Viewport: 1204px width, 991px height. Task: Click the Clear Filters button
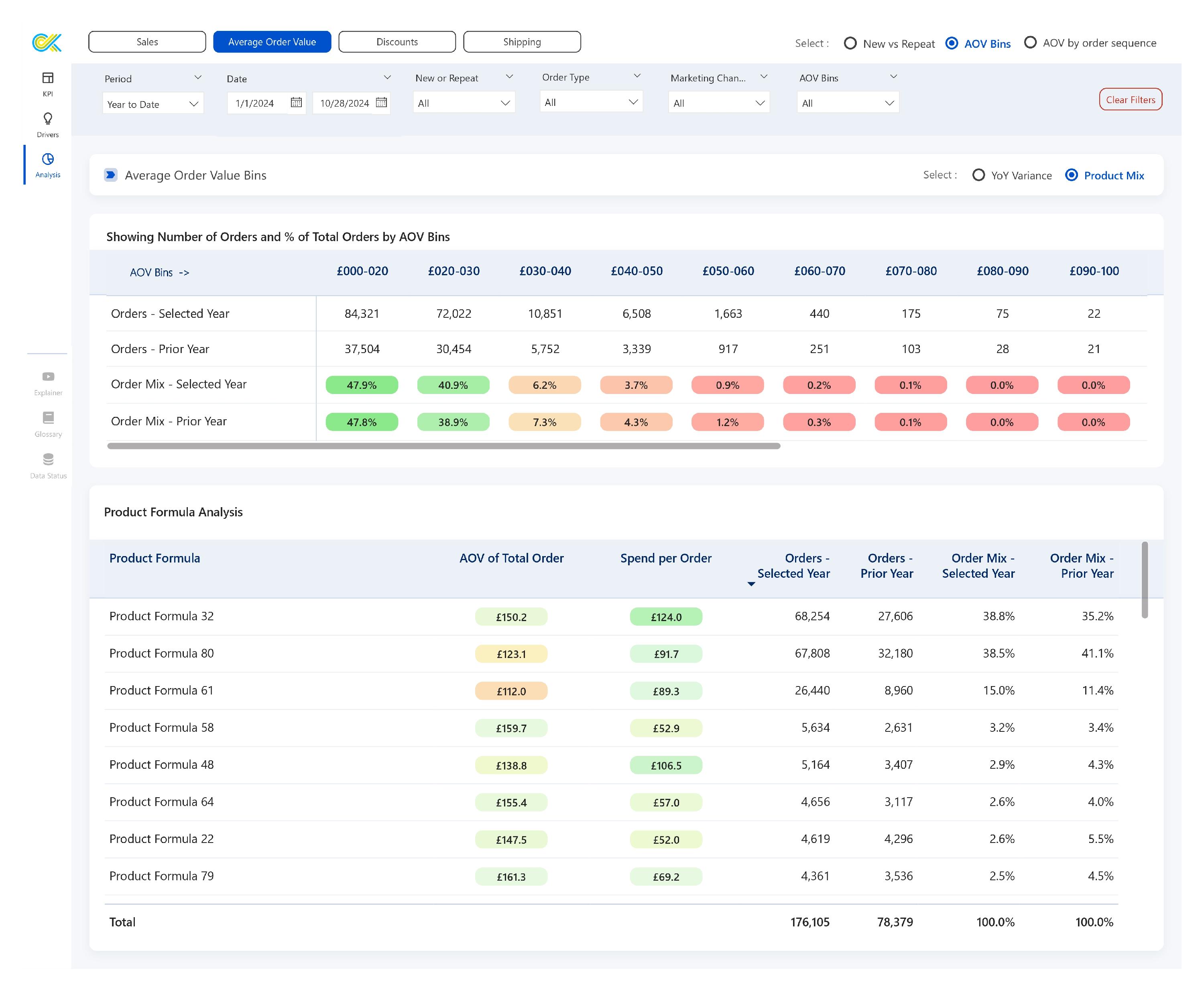tap(1131, 100)
